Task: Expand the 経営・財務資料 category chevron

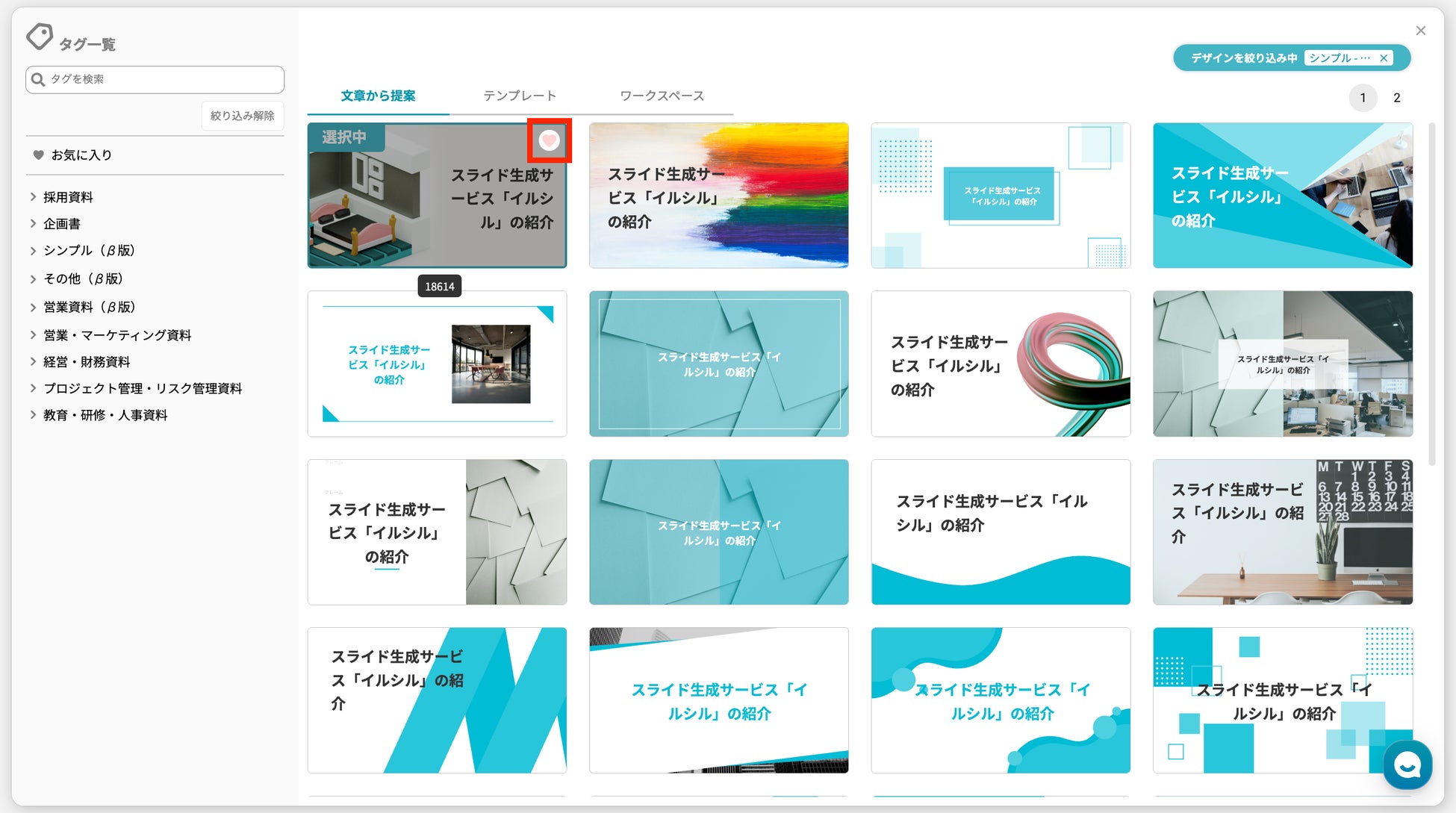Action: tap(33, 362)
